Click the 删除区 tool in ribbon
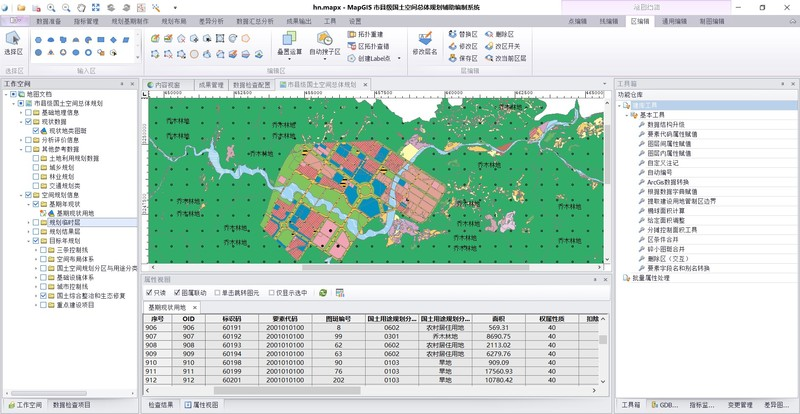Image resolution: width=800 pixels, height=414 pixels. click(x=499, y=34)
